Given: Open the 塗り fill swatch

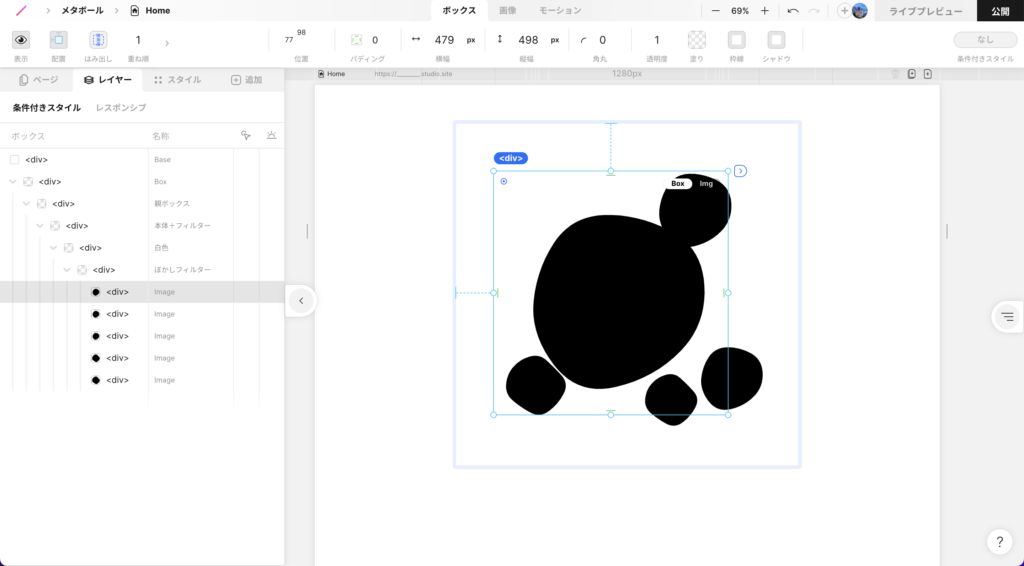Looking at the screenshot, I should point(697,40).
